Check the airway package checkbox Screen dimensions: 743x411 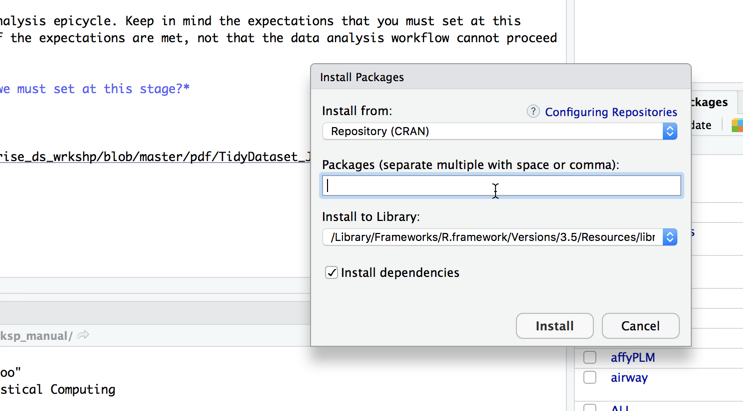tap(590, 378)
